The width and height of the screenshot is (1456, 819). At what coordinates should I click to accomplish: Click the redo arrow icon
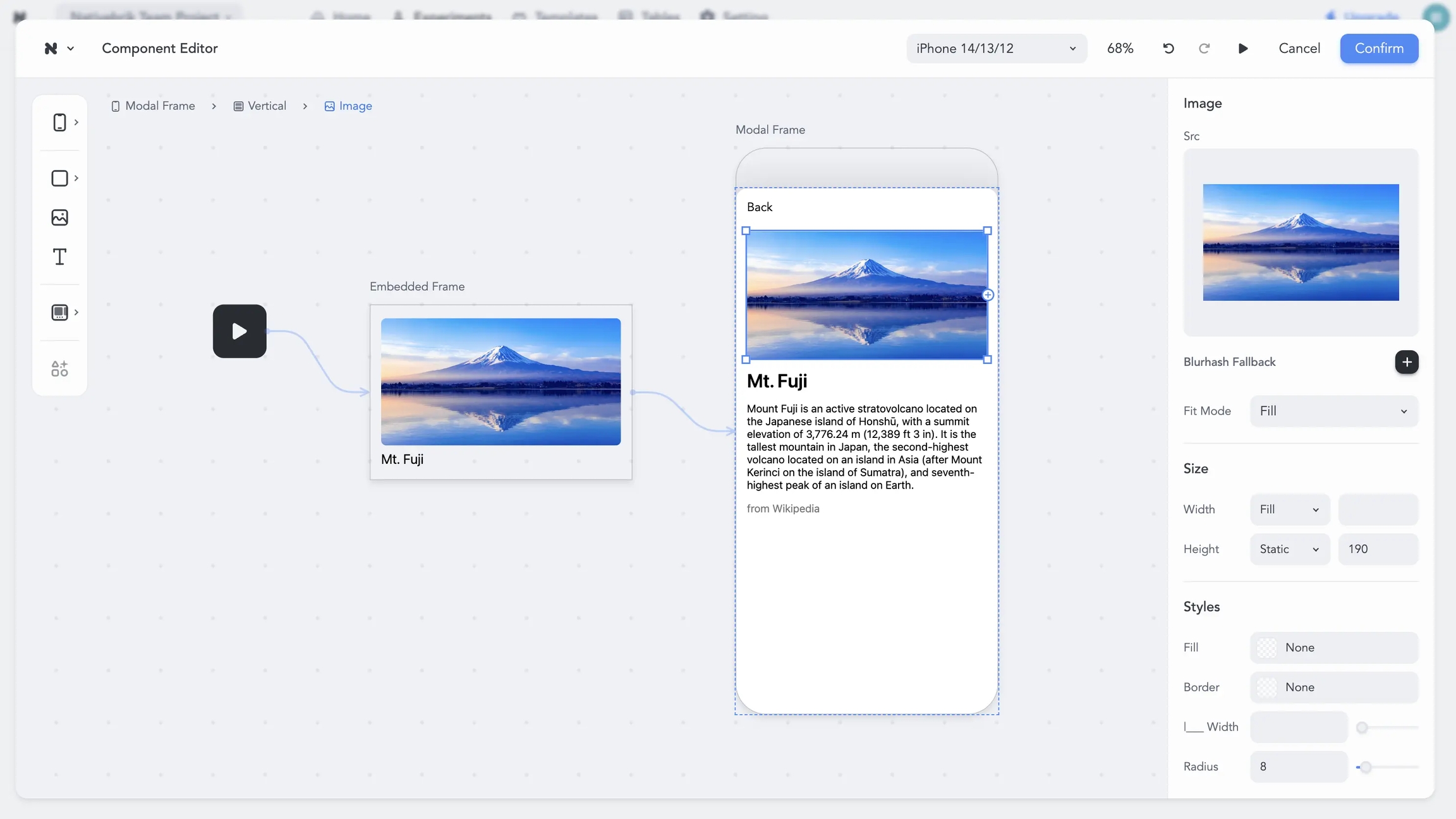[x=1204, y=49]
